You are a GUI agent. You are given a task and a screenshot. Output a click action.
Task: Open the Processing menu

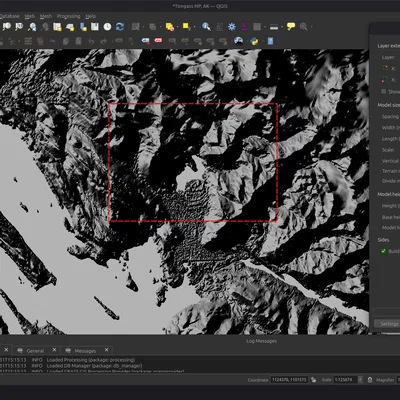pos(68,16)
